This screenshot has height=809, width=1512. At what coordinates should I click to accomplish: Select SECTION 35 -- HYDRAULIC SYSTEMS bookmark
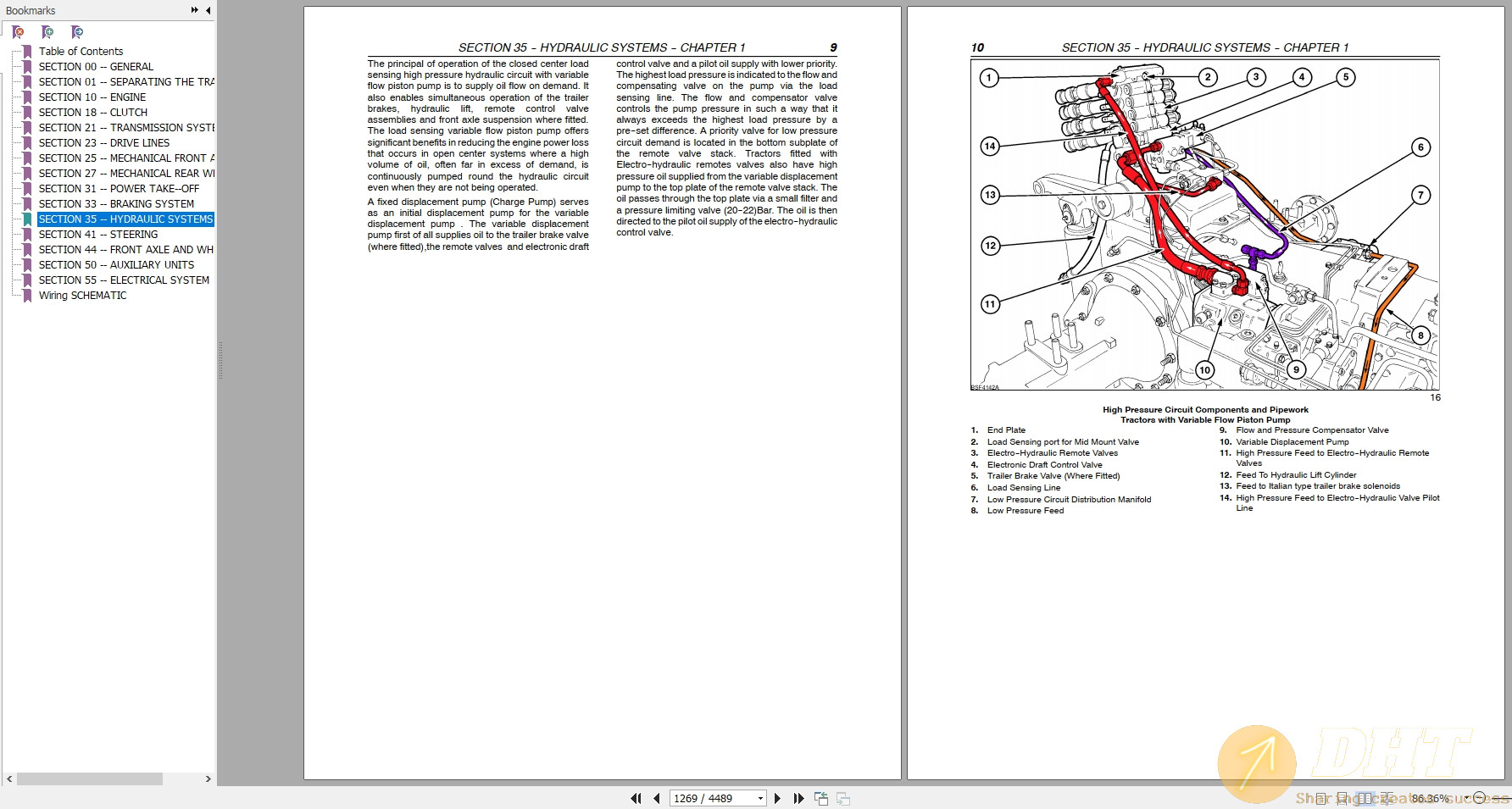[125, 219]
